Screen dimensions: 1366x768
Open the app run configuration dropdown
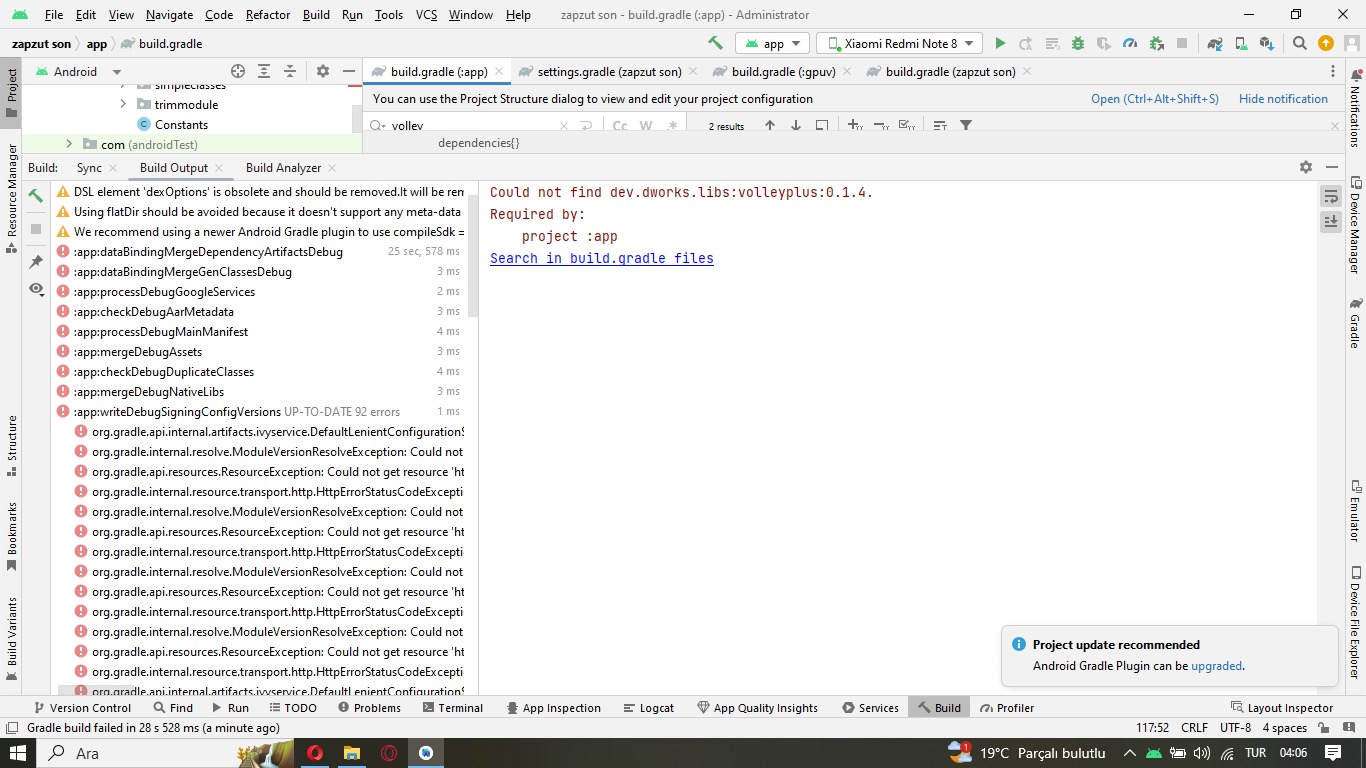click(772, 43)
